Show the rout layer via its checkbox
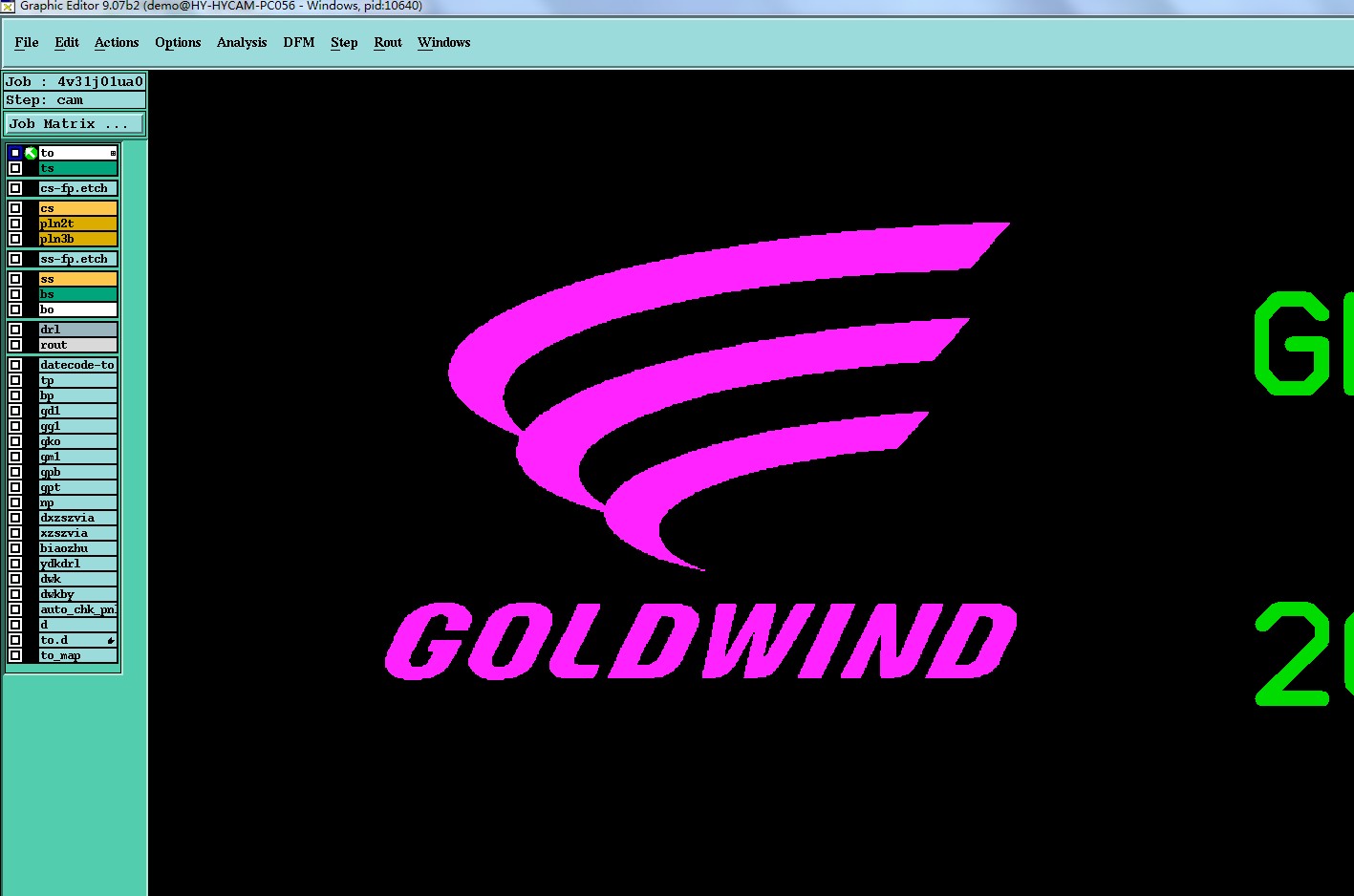The height and width of the screenshot is (896, 1354). click(x=15, y=345)
